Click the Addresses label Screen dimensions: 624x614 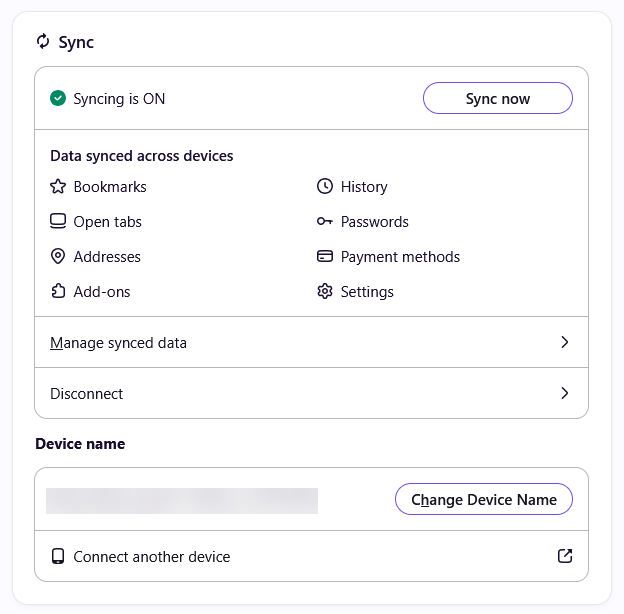pos(107,257)
